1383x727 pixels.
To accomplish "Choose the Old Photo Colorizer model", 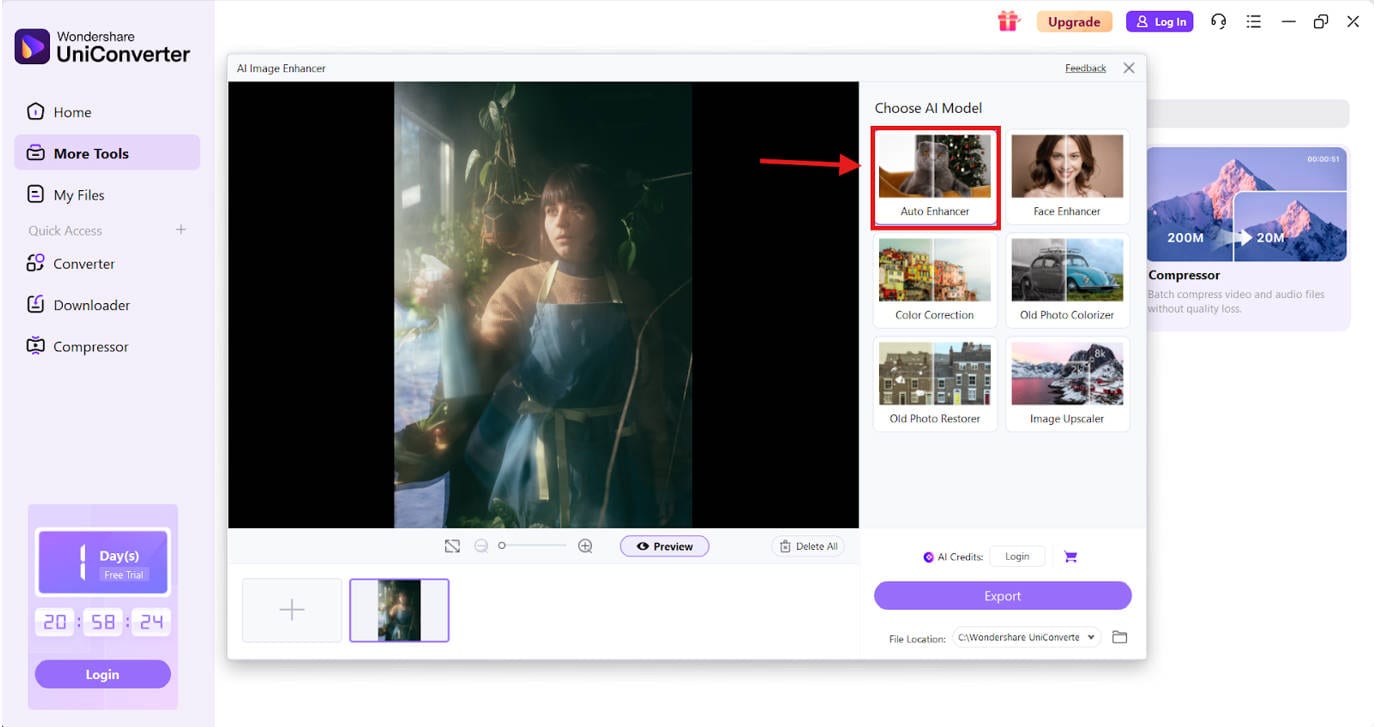I will click(x=1067, y=280).
